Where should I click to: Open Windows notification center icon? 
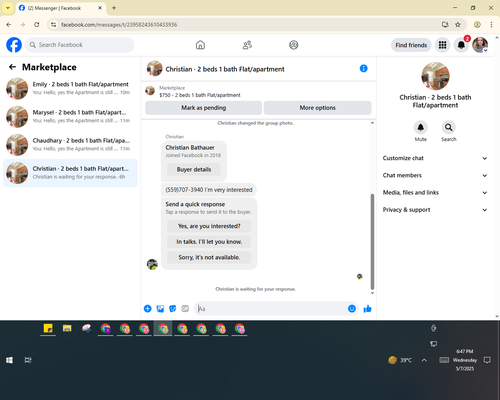(x=487, y=360)
